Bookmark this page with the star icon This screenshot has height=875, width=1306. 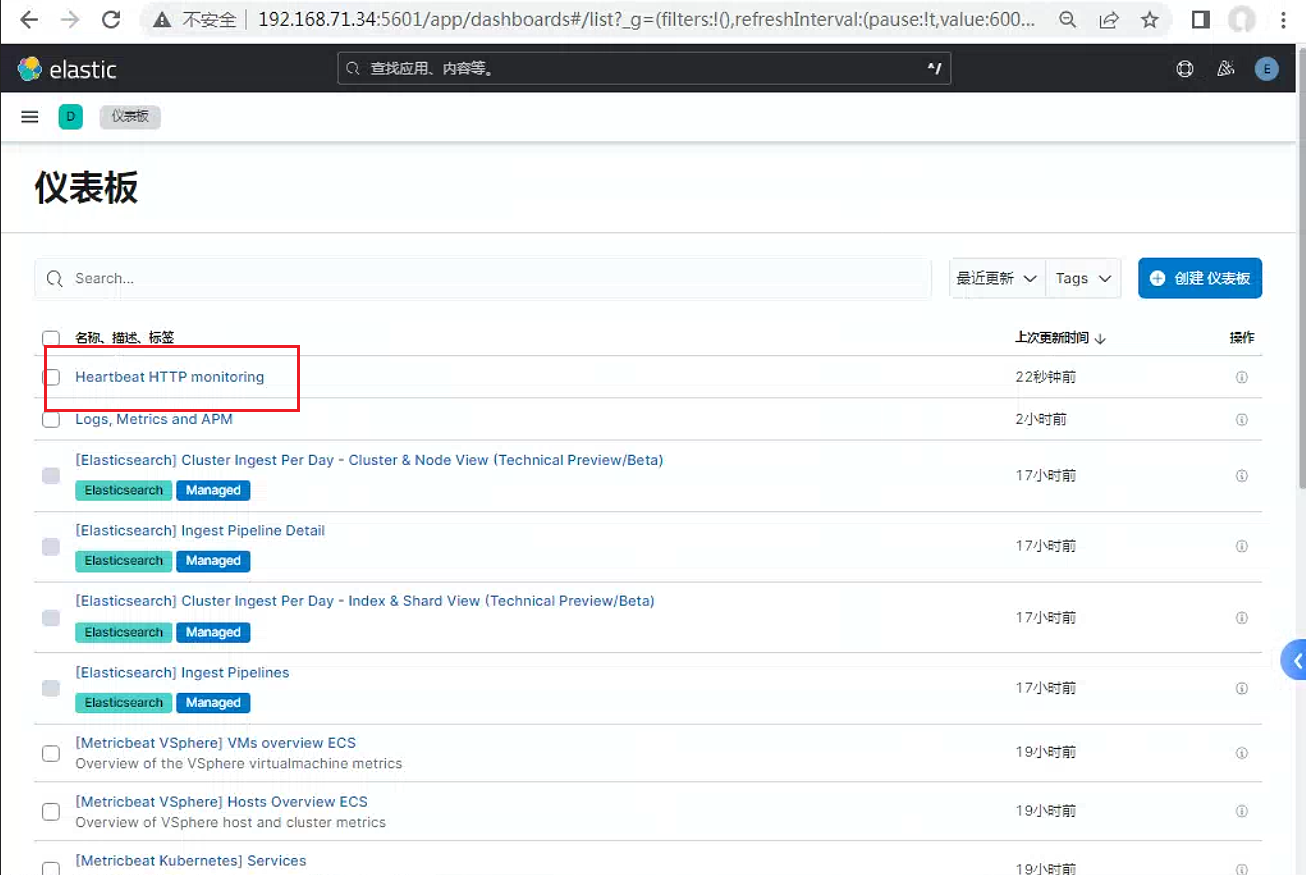[1150, 20]
